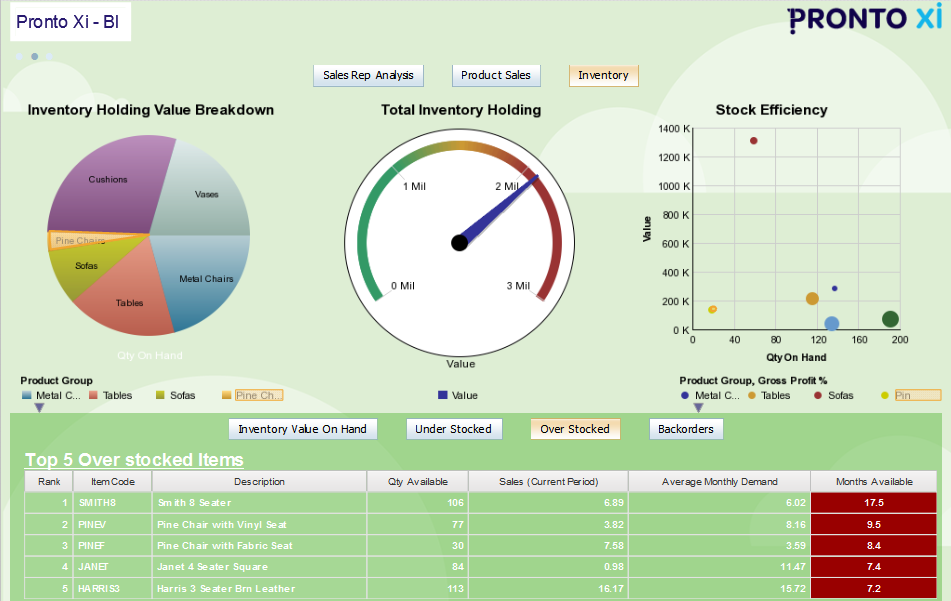The height and width of the screenshot is (601, 951).
Task: Show Under Stocked items
Action: [x=453, y=429]
